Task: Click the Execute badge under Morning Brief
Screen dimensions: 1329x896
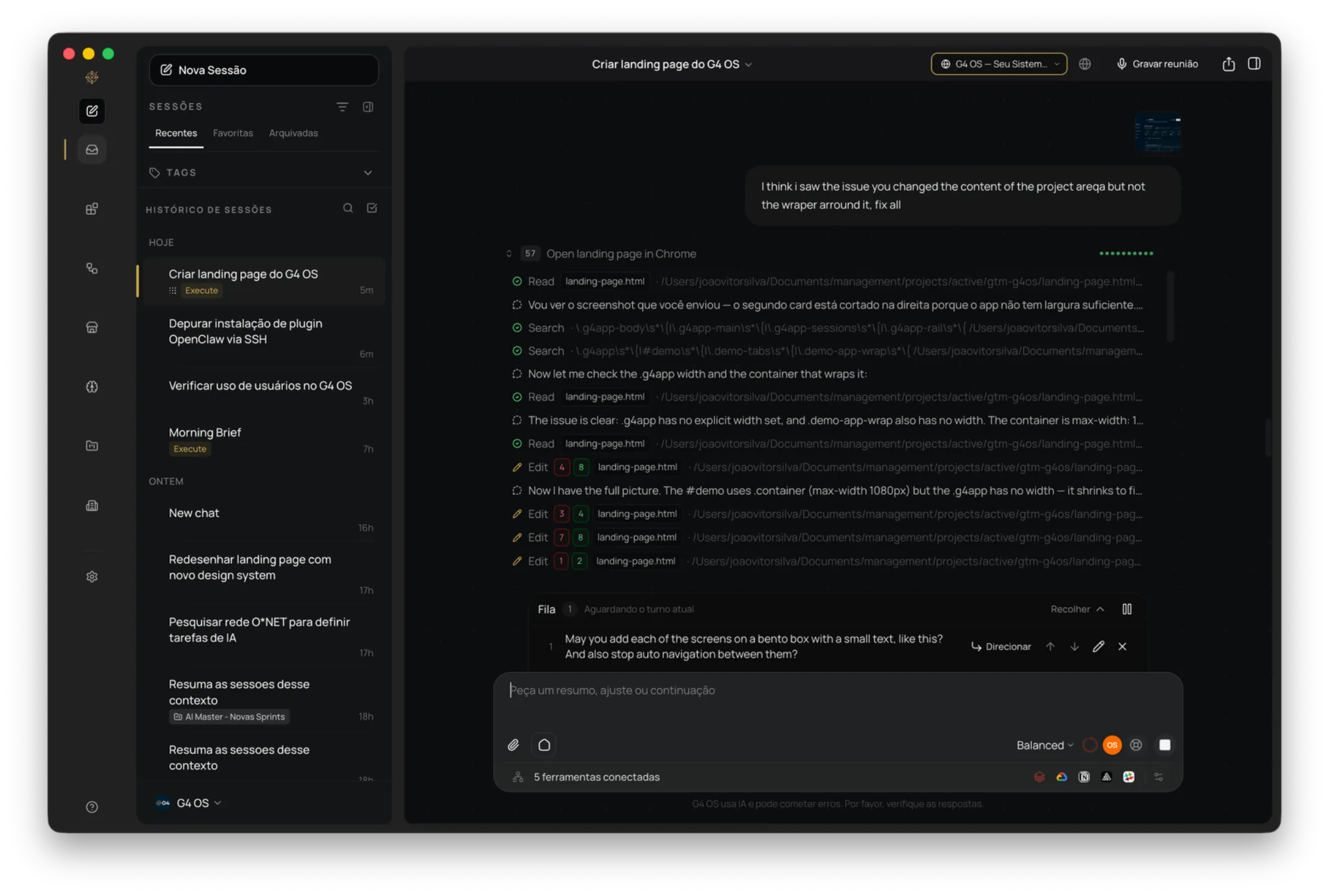Action: [x=189, y=449]
